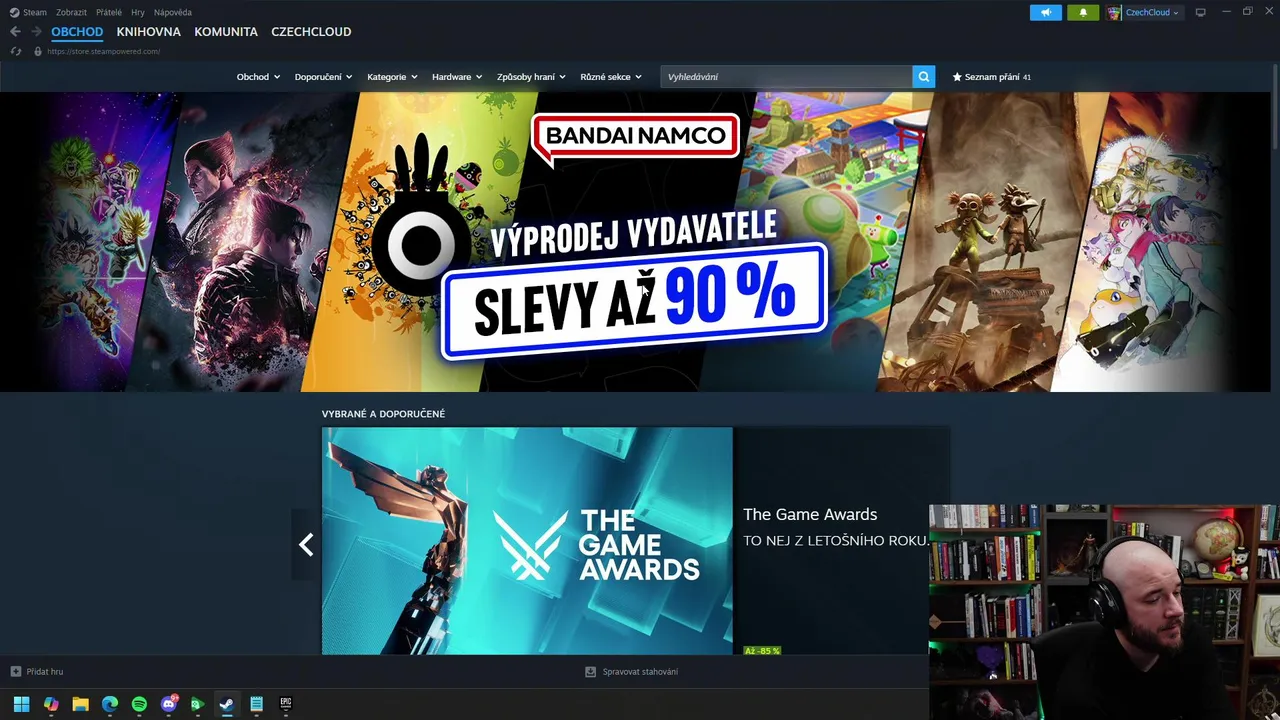Viewport: 1280px width, 720px height.
Task: Expand the Způsoby hraní dropdown
Action: [x=531, y=77]
